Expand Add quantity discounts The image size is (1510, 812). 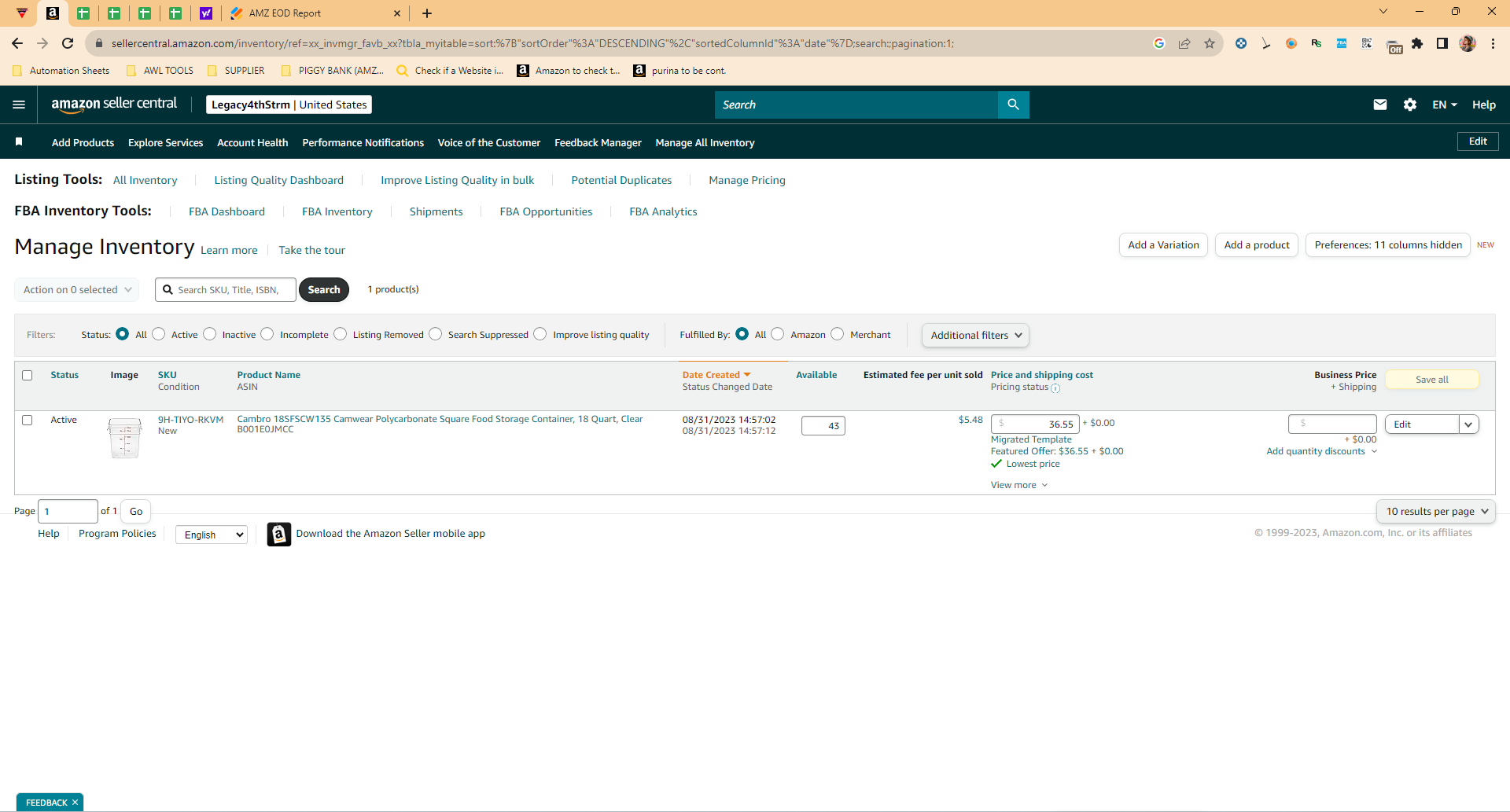click(1321, 451)
